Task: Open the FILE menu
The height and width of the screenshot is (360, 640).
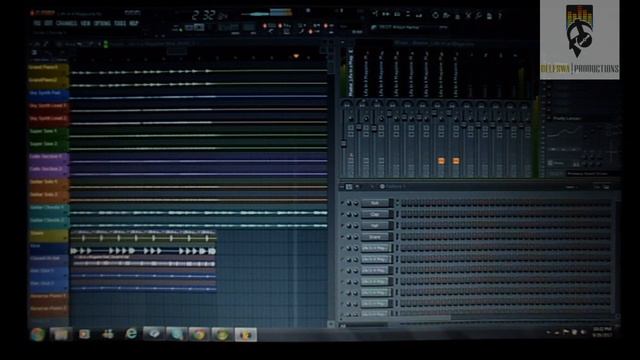Action: pyautogui.click(x=37, y=24)
